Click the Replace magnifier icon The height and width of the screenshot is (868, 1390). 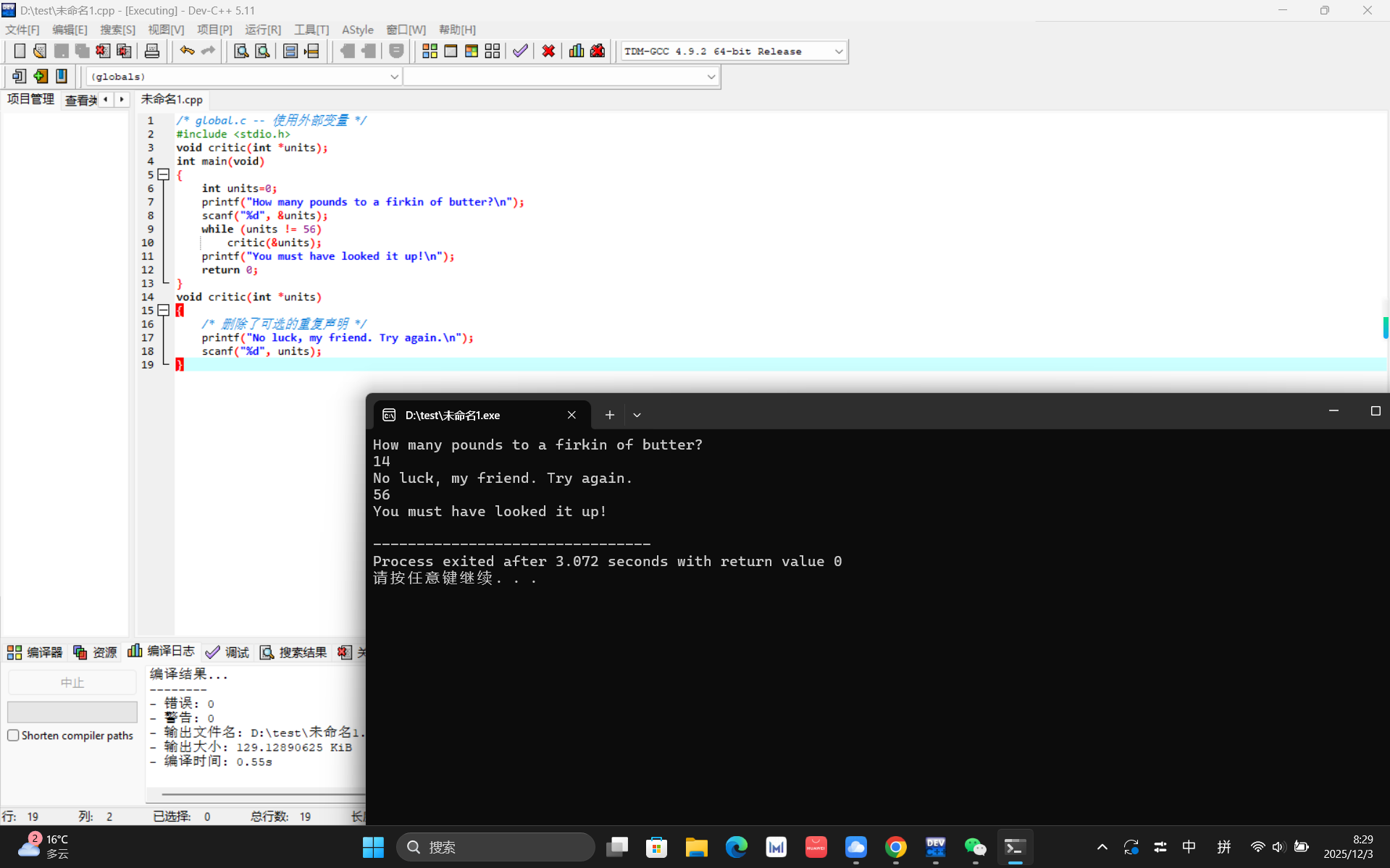[262, 51]
